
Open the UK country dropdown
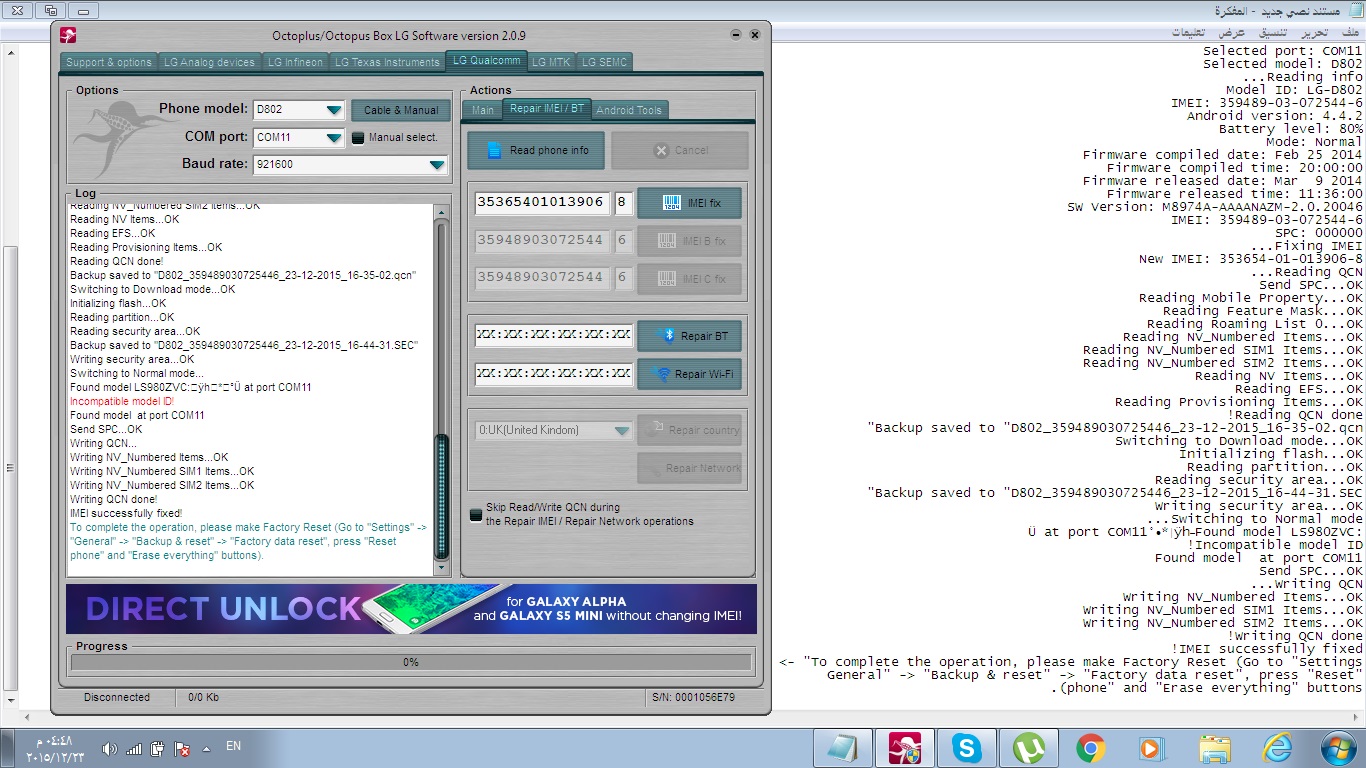click(622, 431)
